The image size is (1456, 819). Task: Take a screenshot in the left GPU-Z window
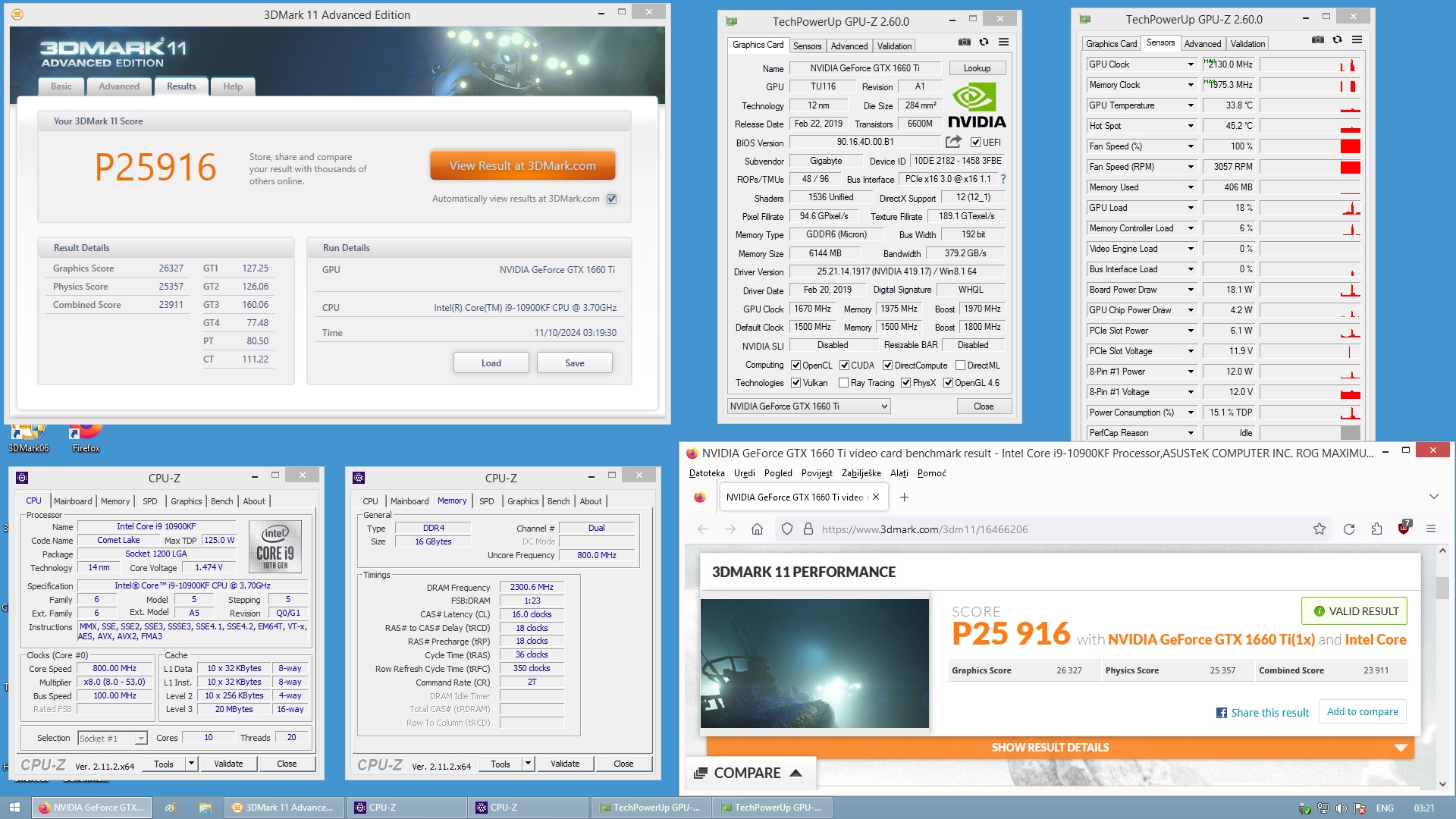[x=964, y=42]
